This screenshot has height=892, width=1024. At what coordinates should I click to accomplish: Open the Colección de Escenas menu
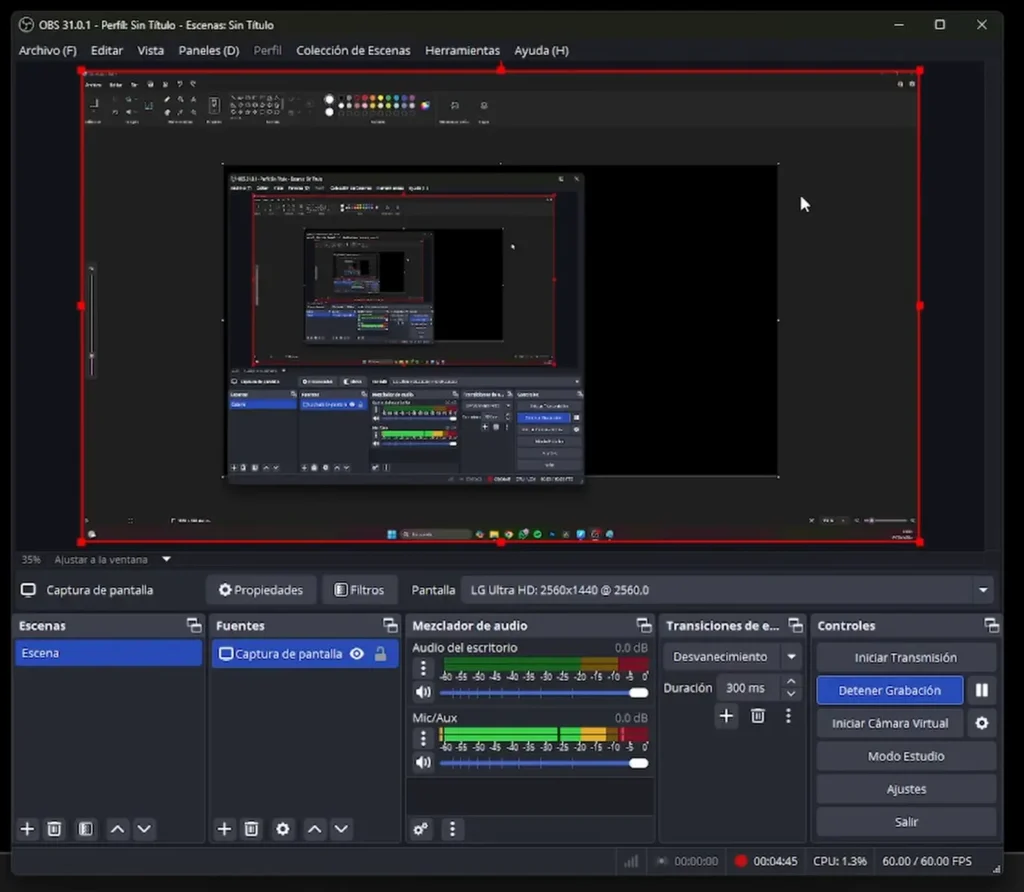click(x=355, y=50)
